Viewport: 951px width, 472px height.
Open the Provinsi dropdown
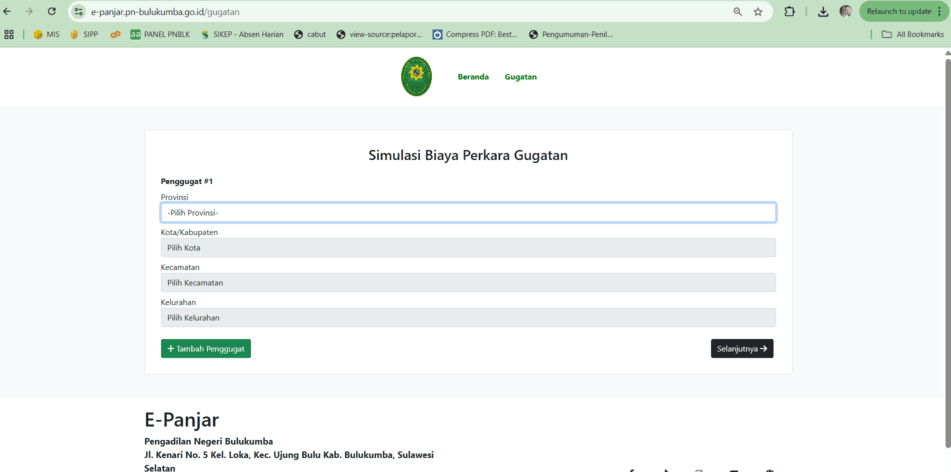[468, 212]
